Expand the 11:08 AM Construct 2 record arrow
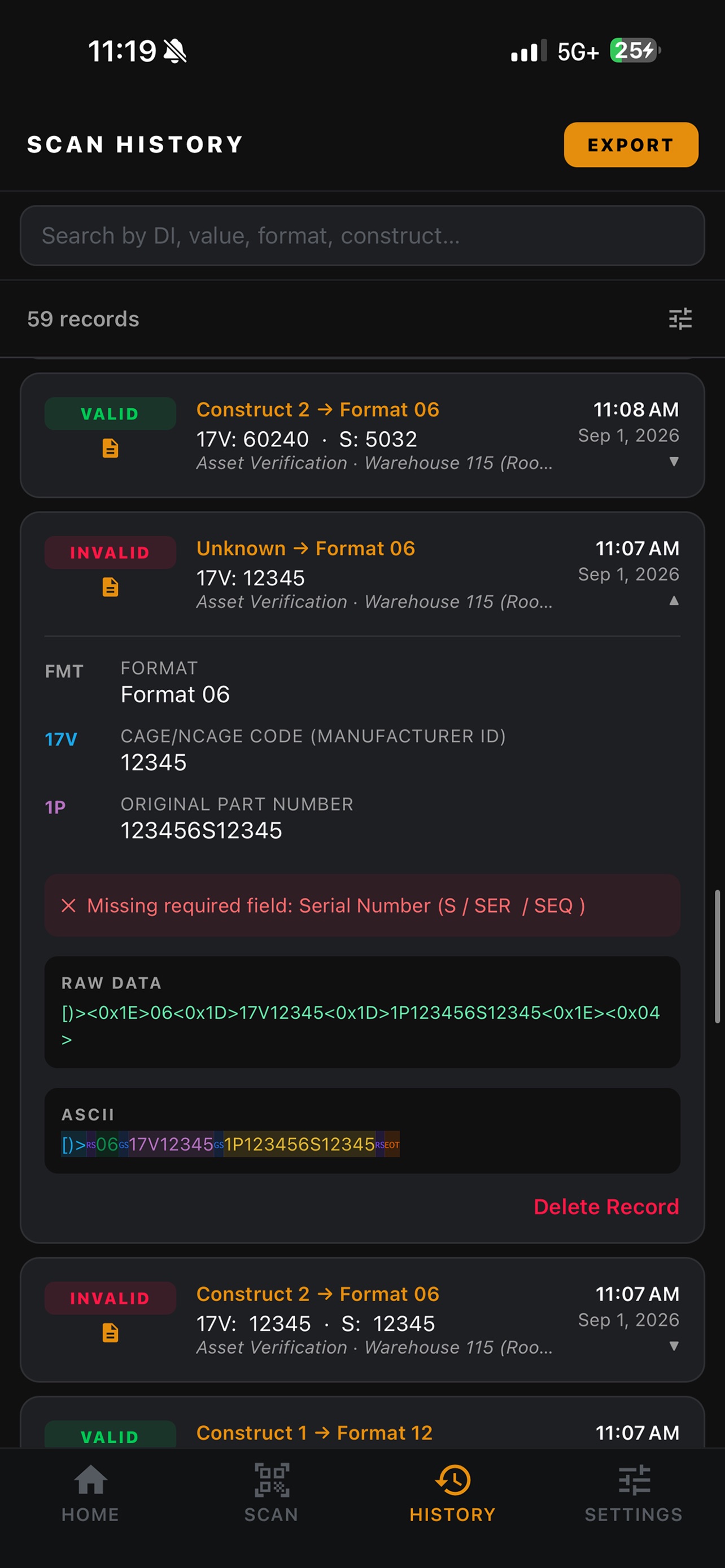Viewport: 725px width, 1568px height. click(x=673, y=461)
